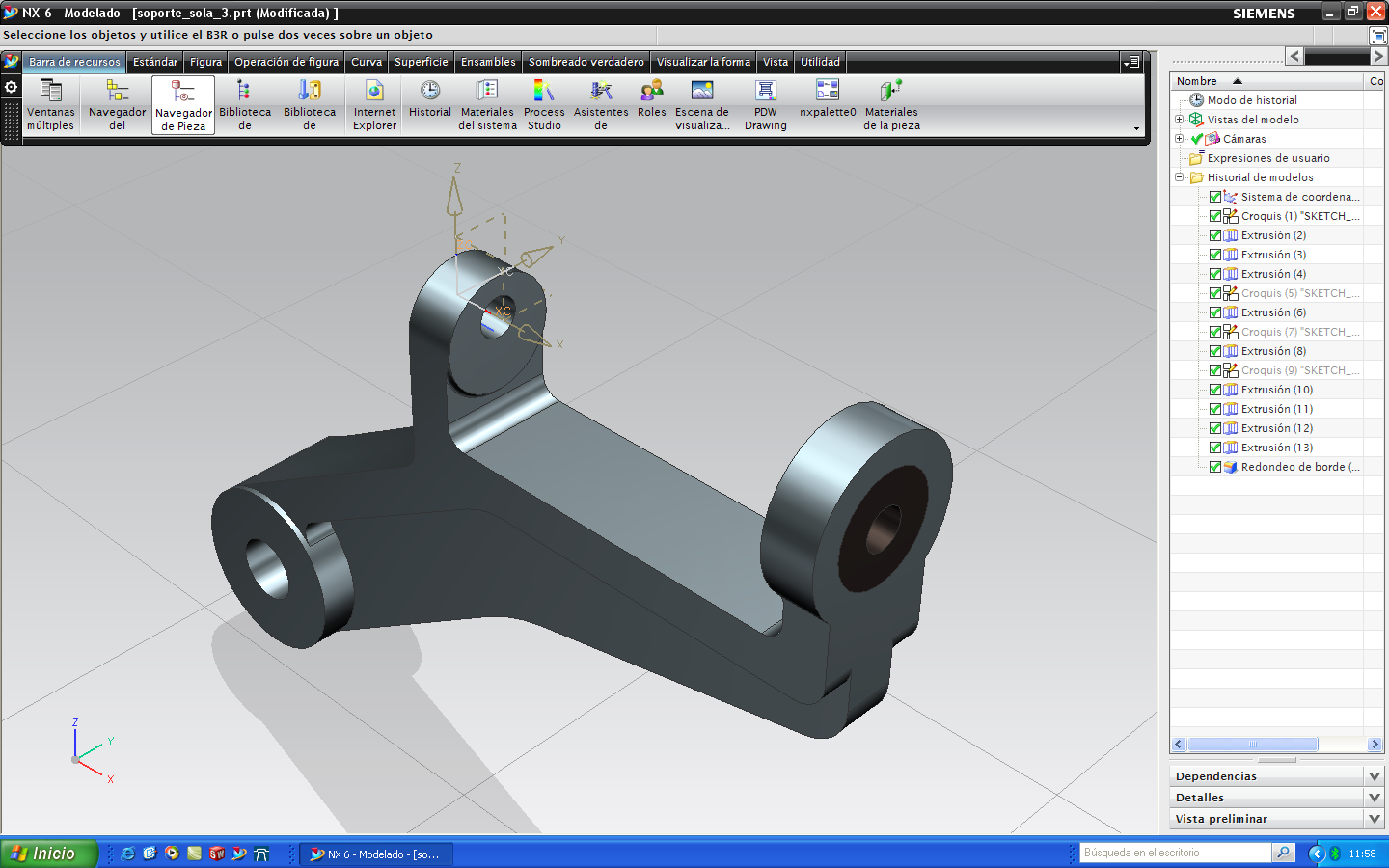Click the Inicio start button

49,854
